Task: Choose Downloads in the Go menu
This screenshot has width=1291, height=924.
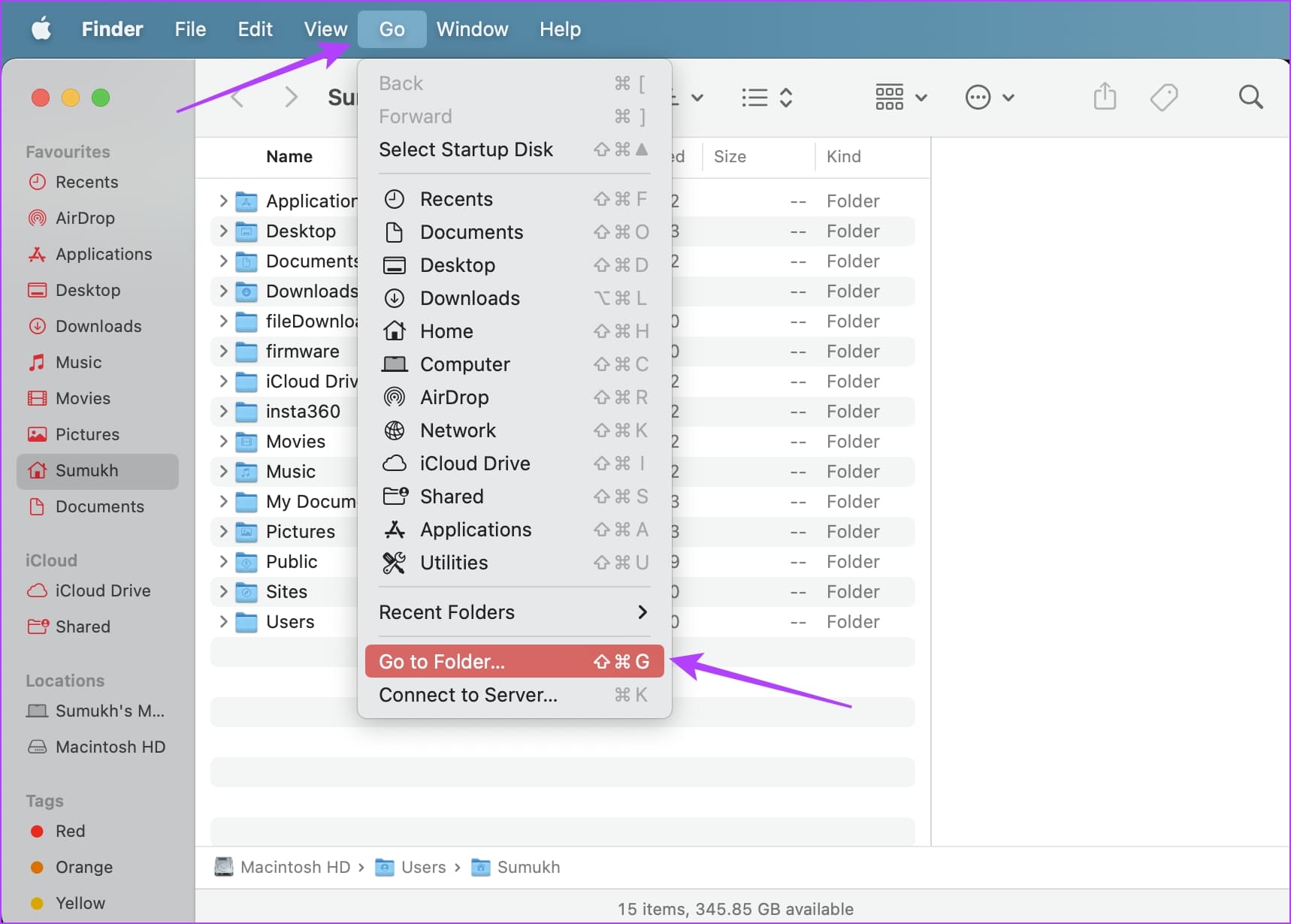Action: point(514,298)
